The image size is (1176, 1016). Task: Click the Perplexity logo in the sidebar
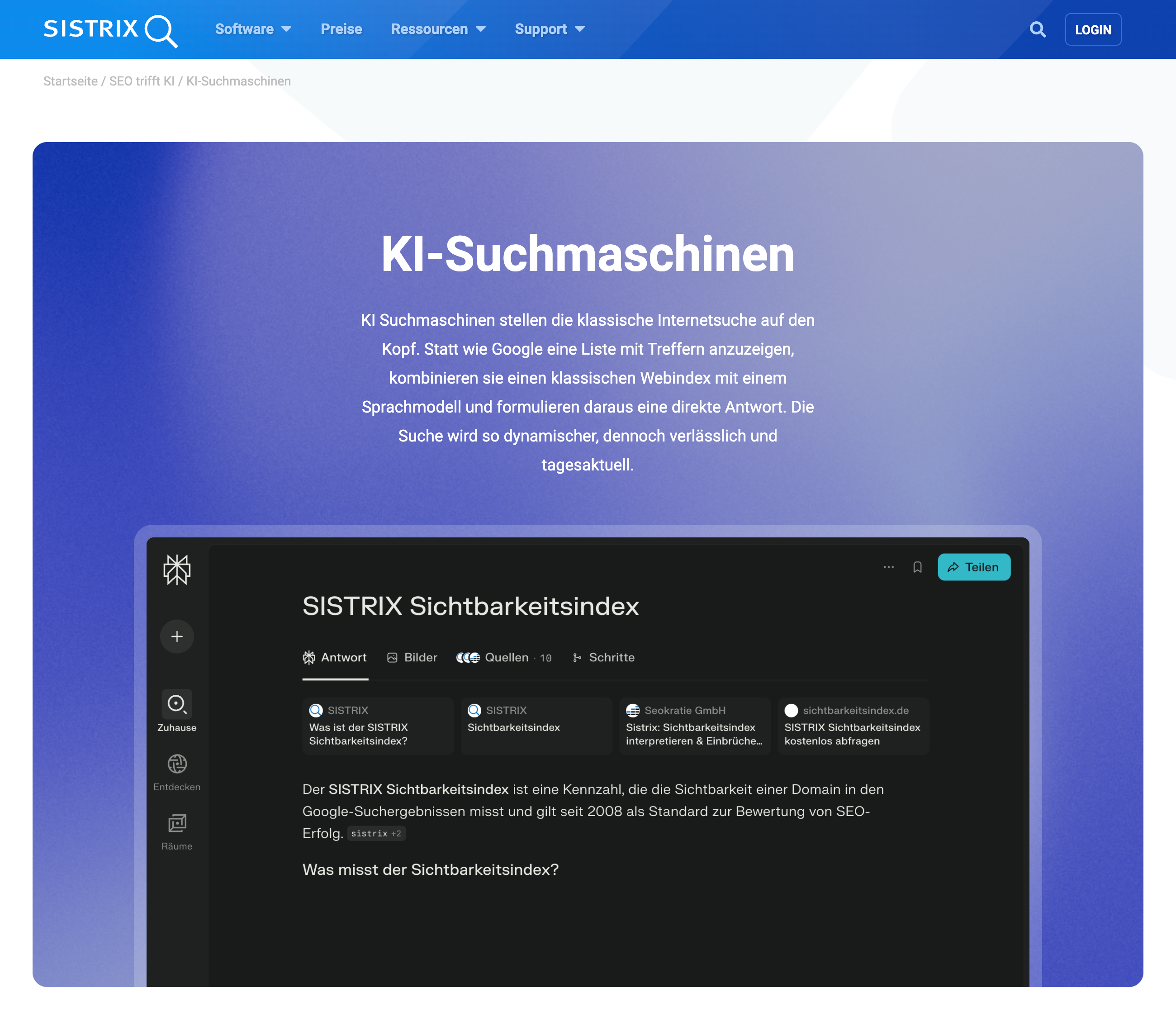[x=176, y=570]
